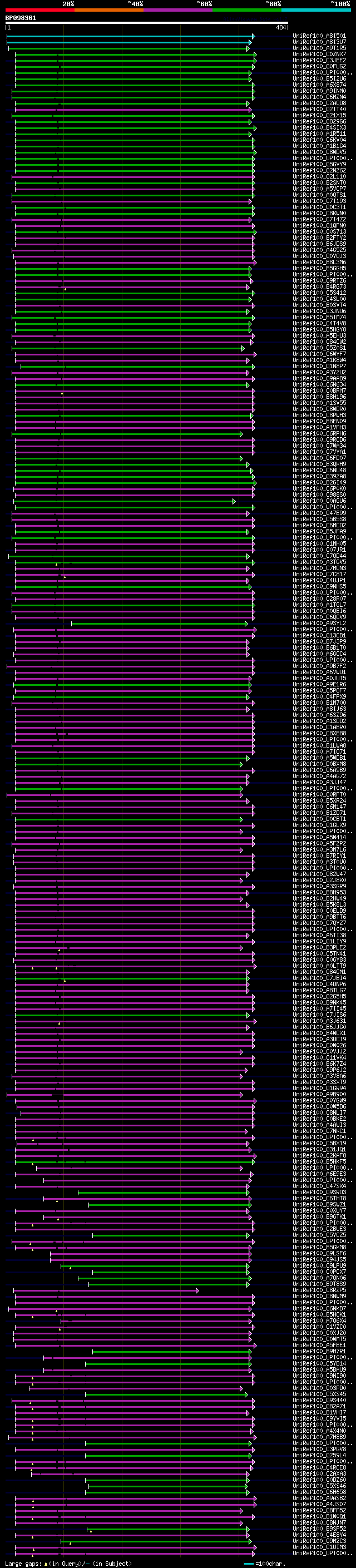The width and height of the screenshot is (356, 1568).
Task: Click label UniRef100_A6GQC4
Action: click(x=319, y=654)
